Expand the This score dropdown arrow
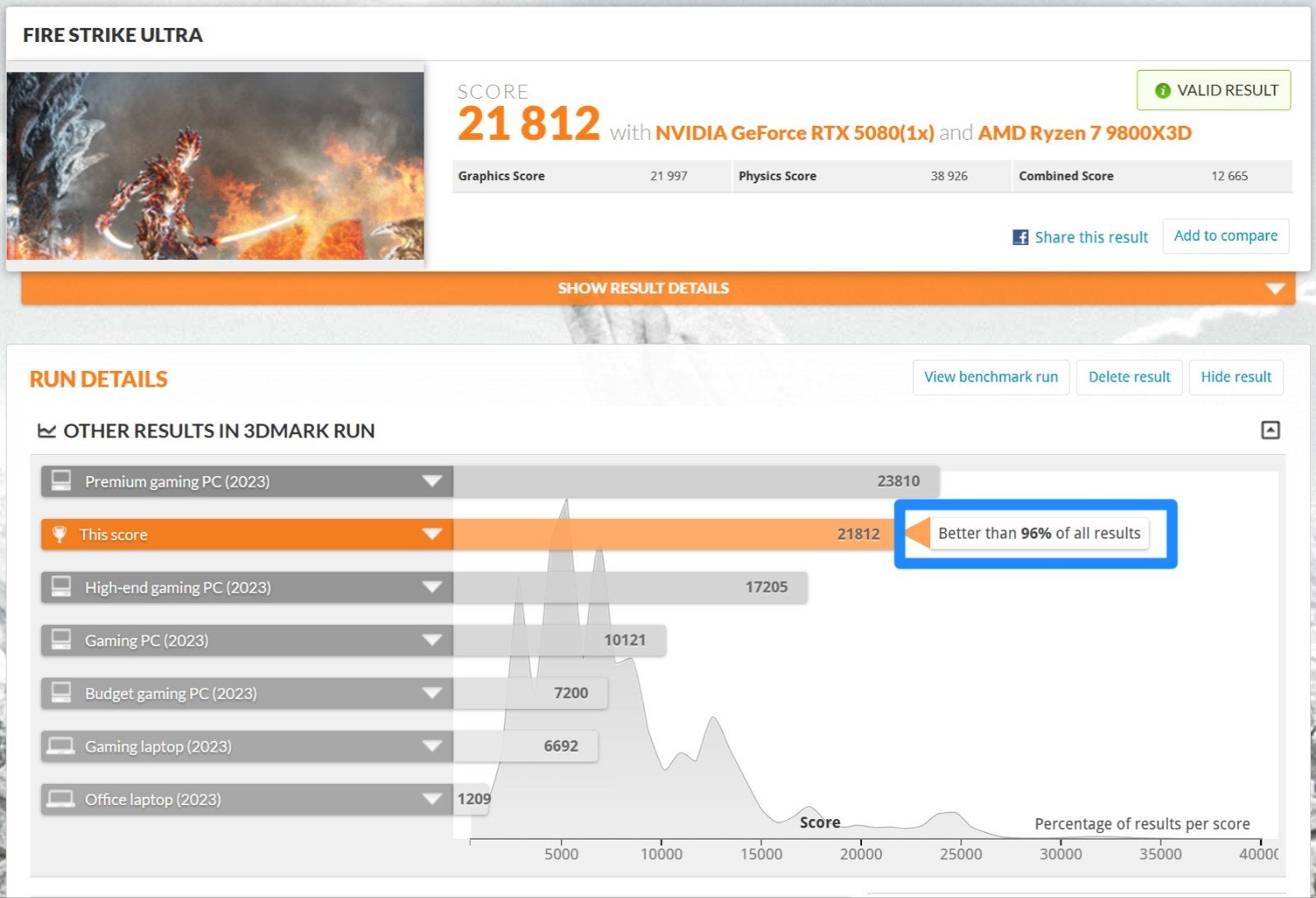The height and width of the screenshot is (898, 1316). 432,535
